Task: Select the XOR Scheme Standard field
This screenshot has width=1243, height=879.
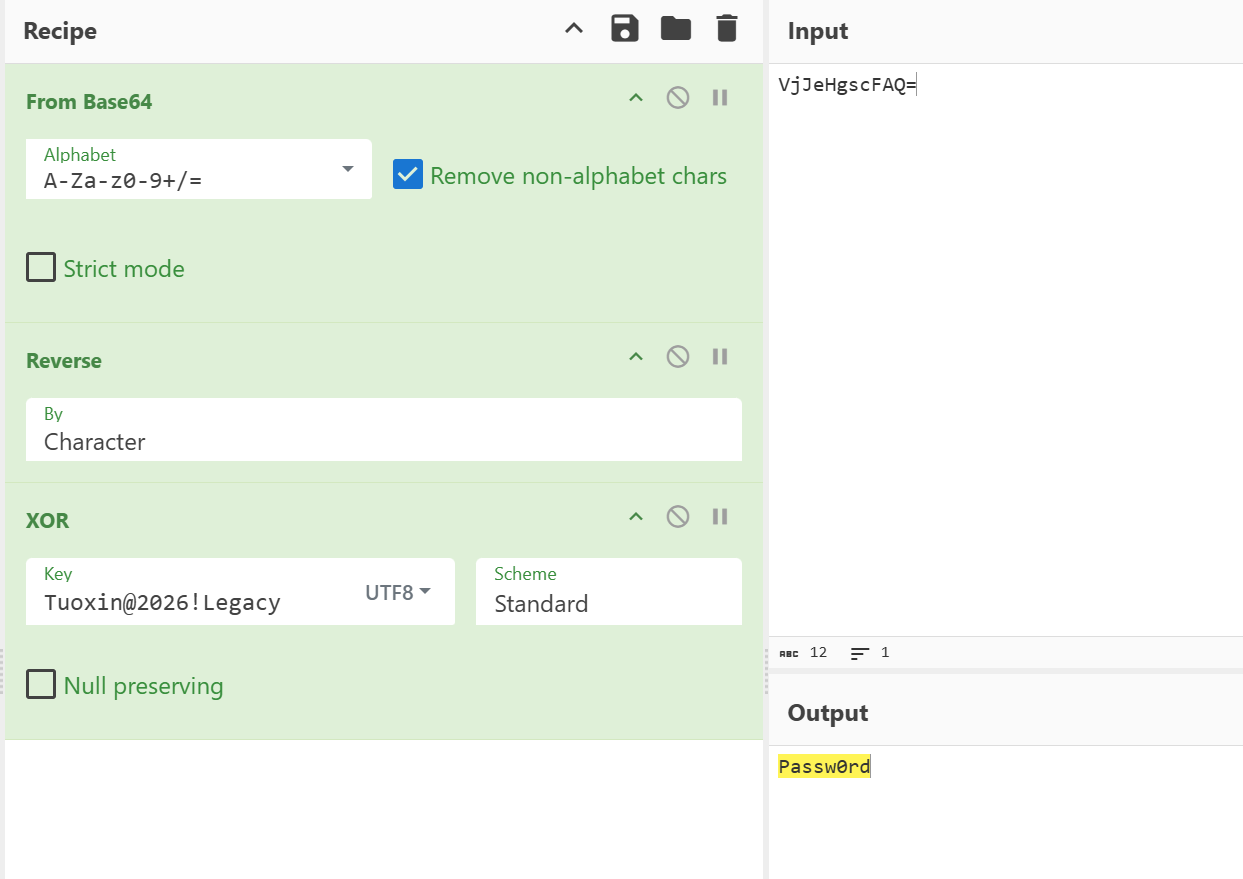Action: [609, 592]
